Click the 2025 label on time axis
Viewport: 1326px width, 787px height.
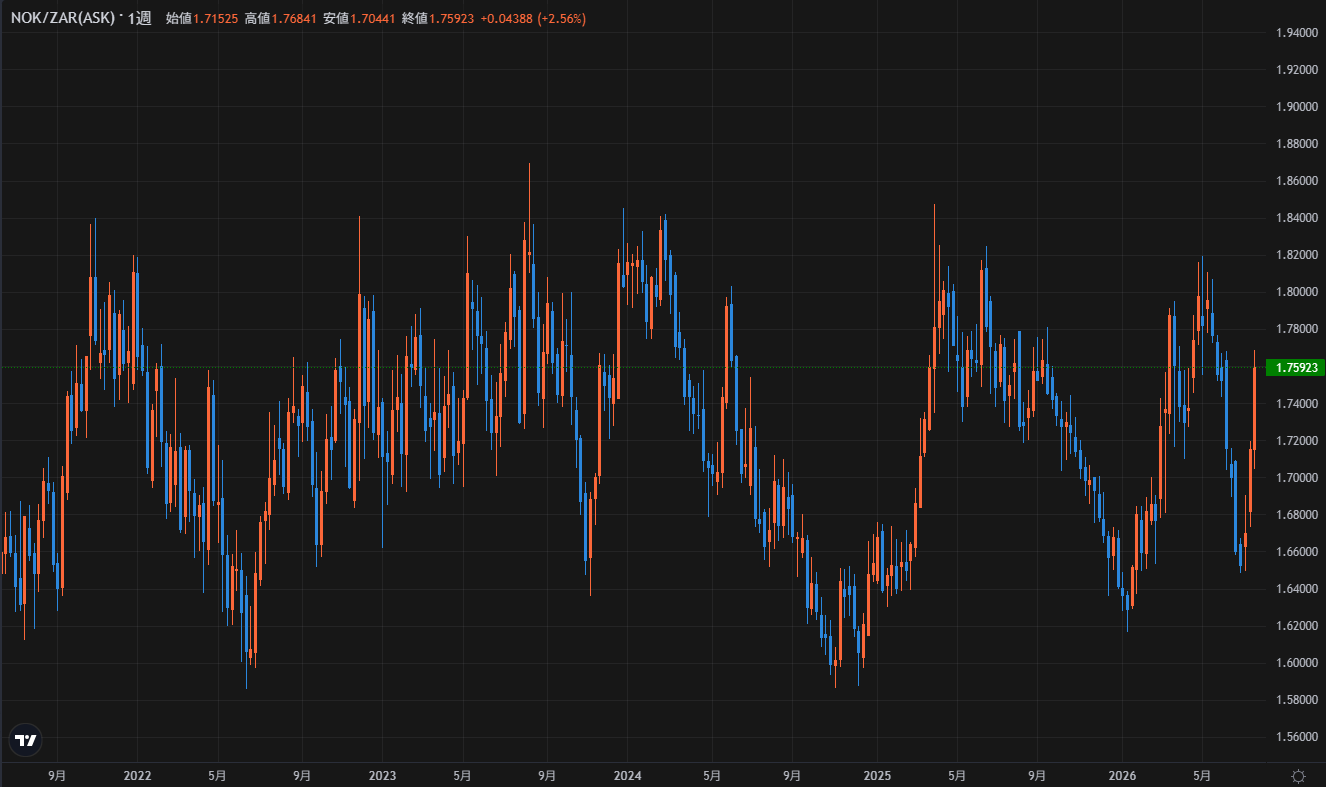click(876, 775)
